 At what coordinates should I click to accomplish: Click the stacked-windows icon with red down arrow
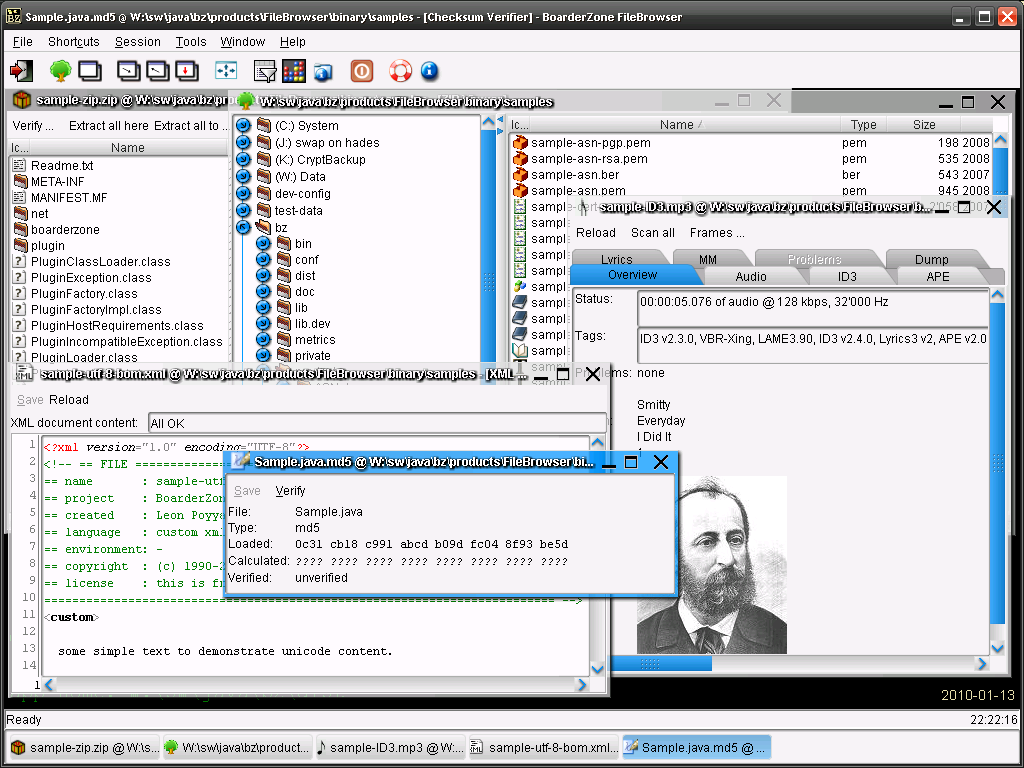[187, 71]
